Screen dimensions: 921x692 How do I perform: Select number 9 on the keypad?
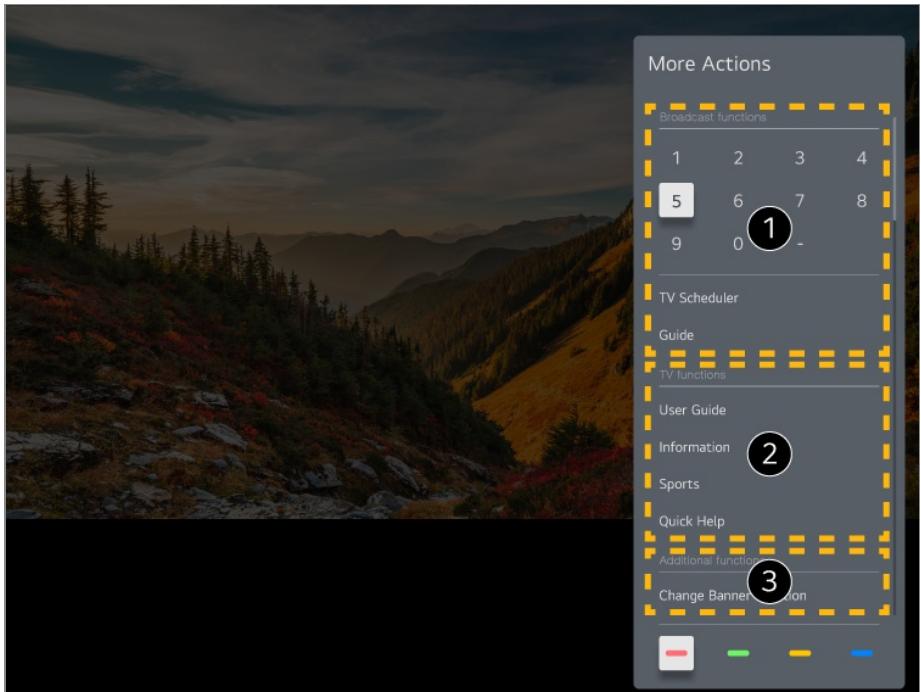click(676, 244)
